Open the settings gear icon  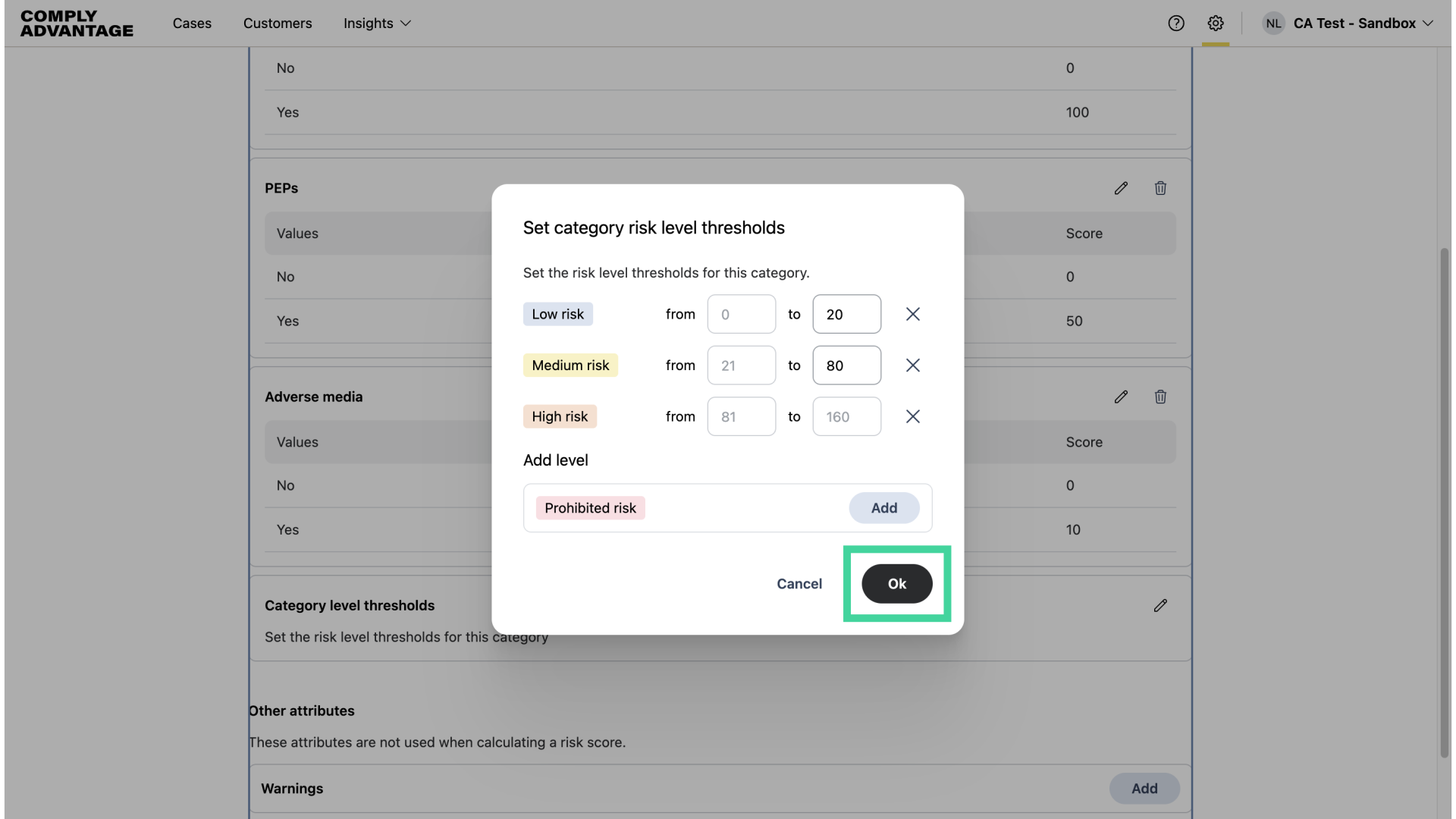pos(1216,24)
